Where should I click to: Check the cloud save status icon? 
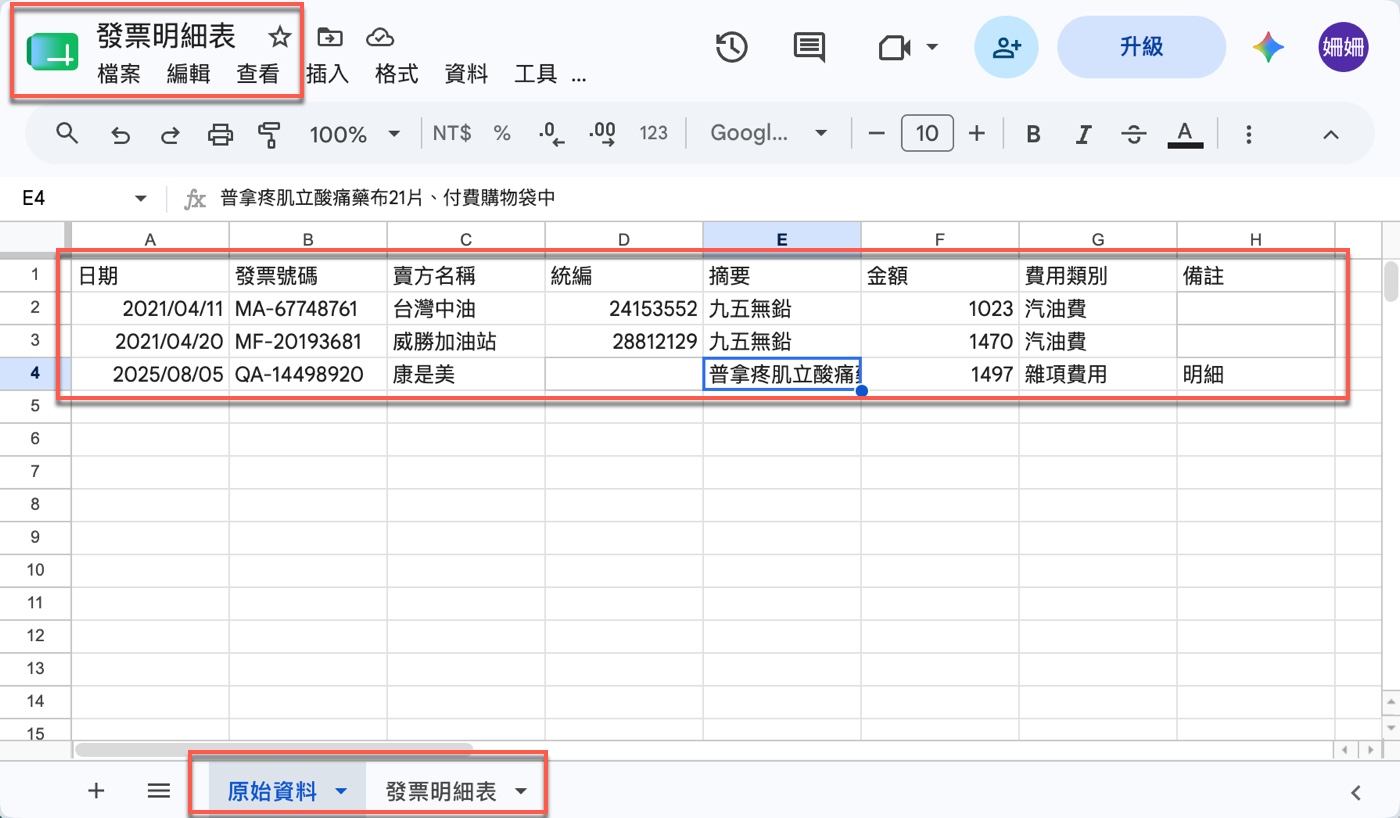pos(379,38)
